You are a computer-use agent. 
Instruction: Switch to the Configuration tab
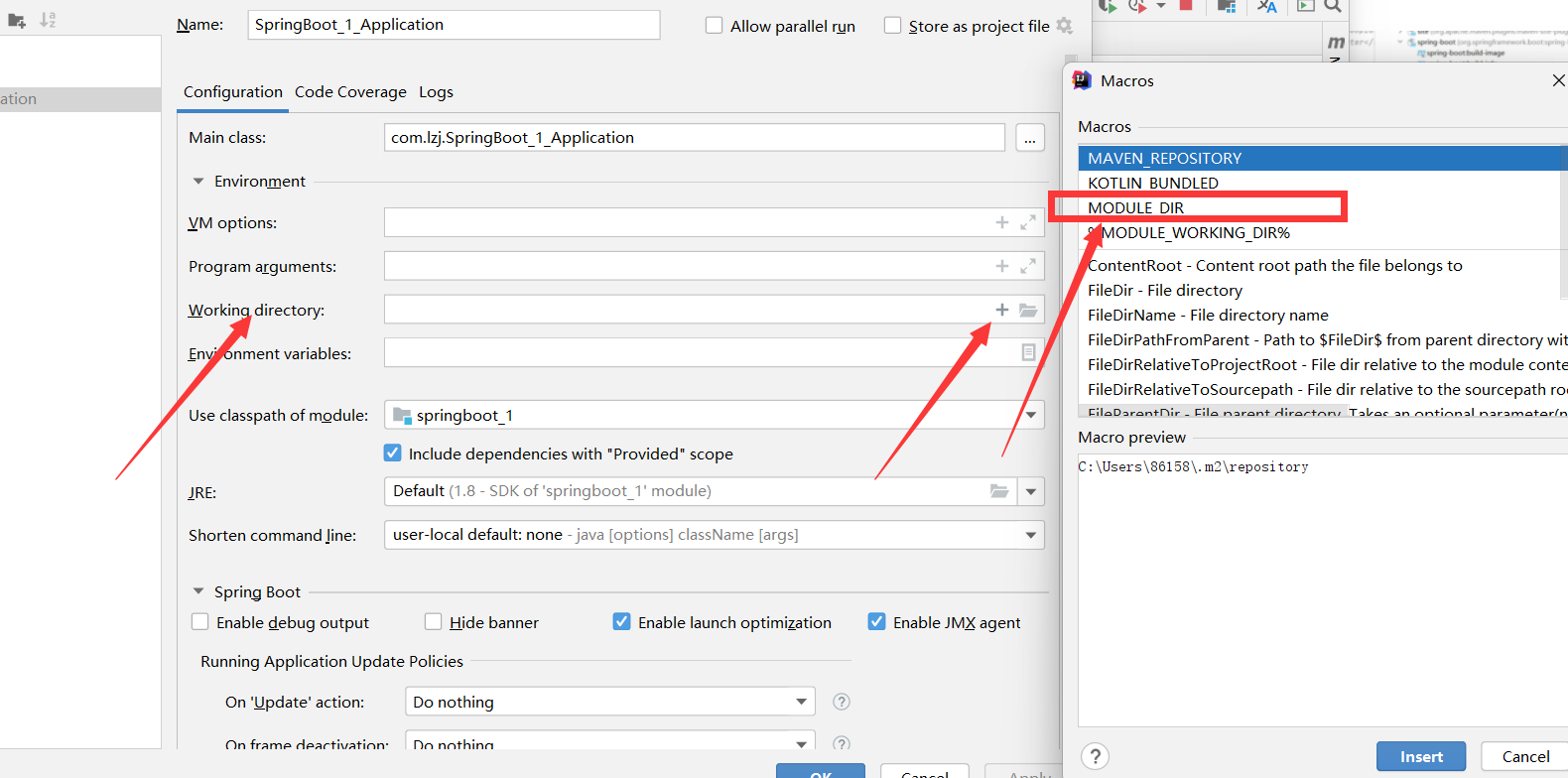point(232,92)
